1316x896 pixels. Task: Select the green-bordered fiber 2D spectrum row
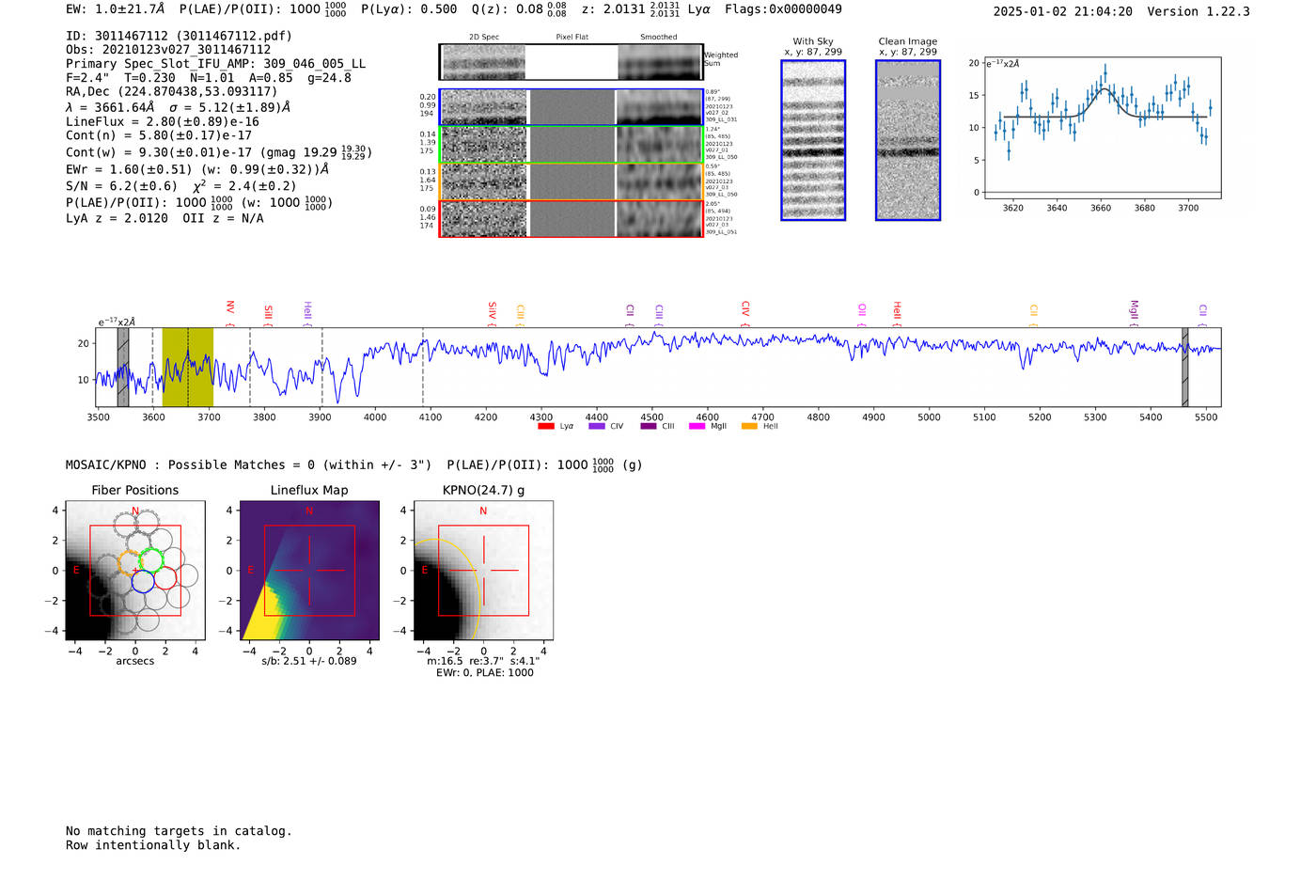[572, 145]
